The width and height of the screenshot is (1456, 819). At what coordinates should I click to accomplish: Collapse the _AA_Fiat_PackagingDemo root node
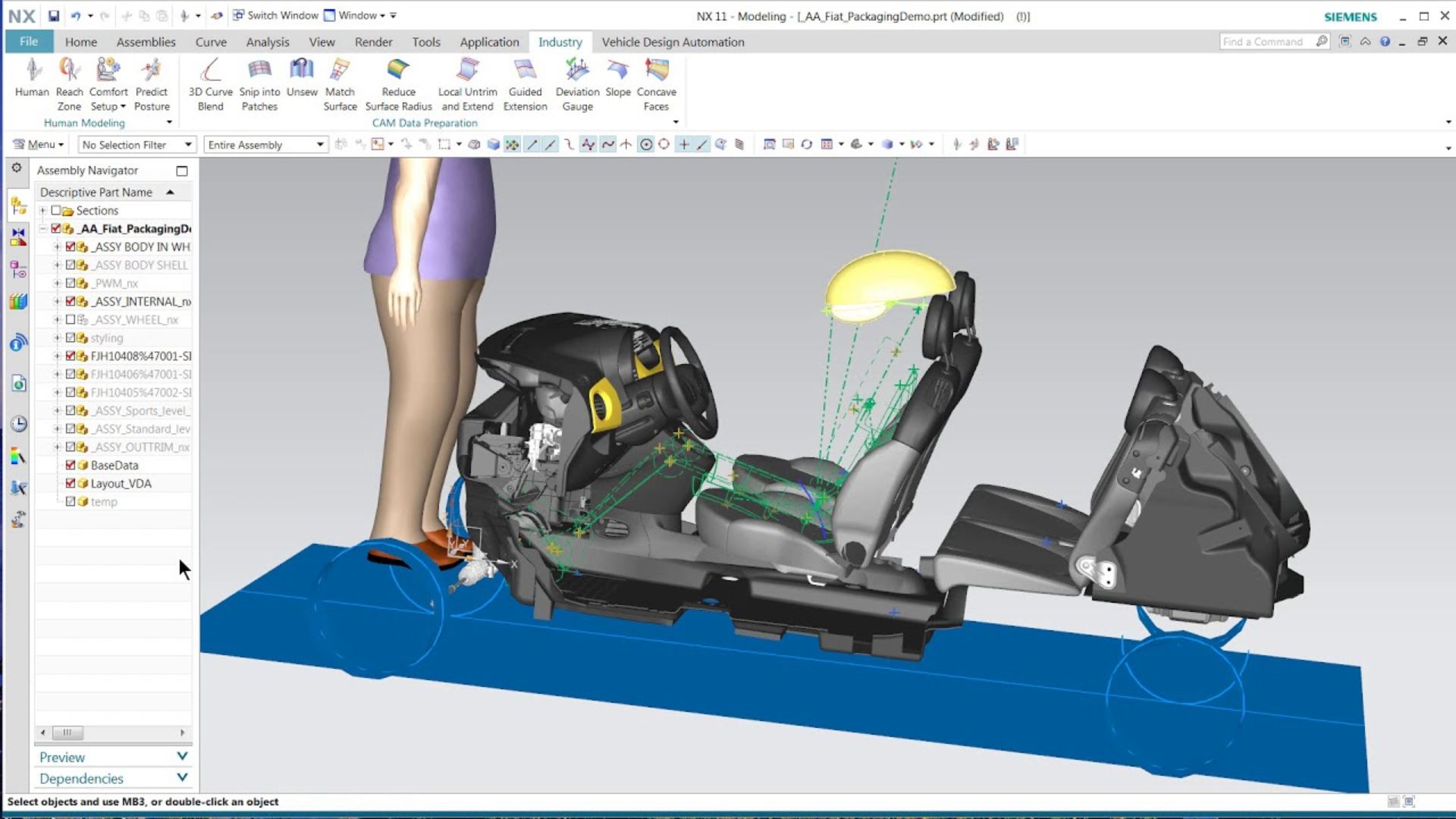click(x=43, y=229)
